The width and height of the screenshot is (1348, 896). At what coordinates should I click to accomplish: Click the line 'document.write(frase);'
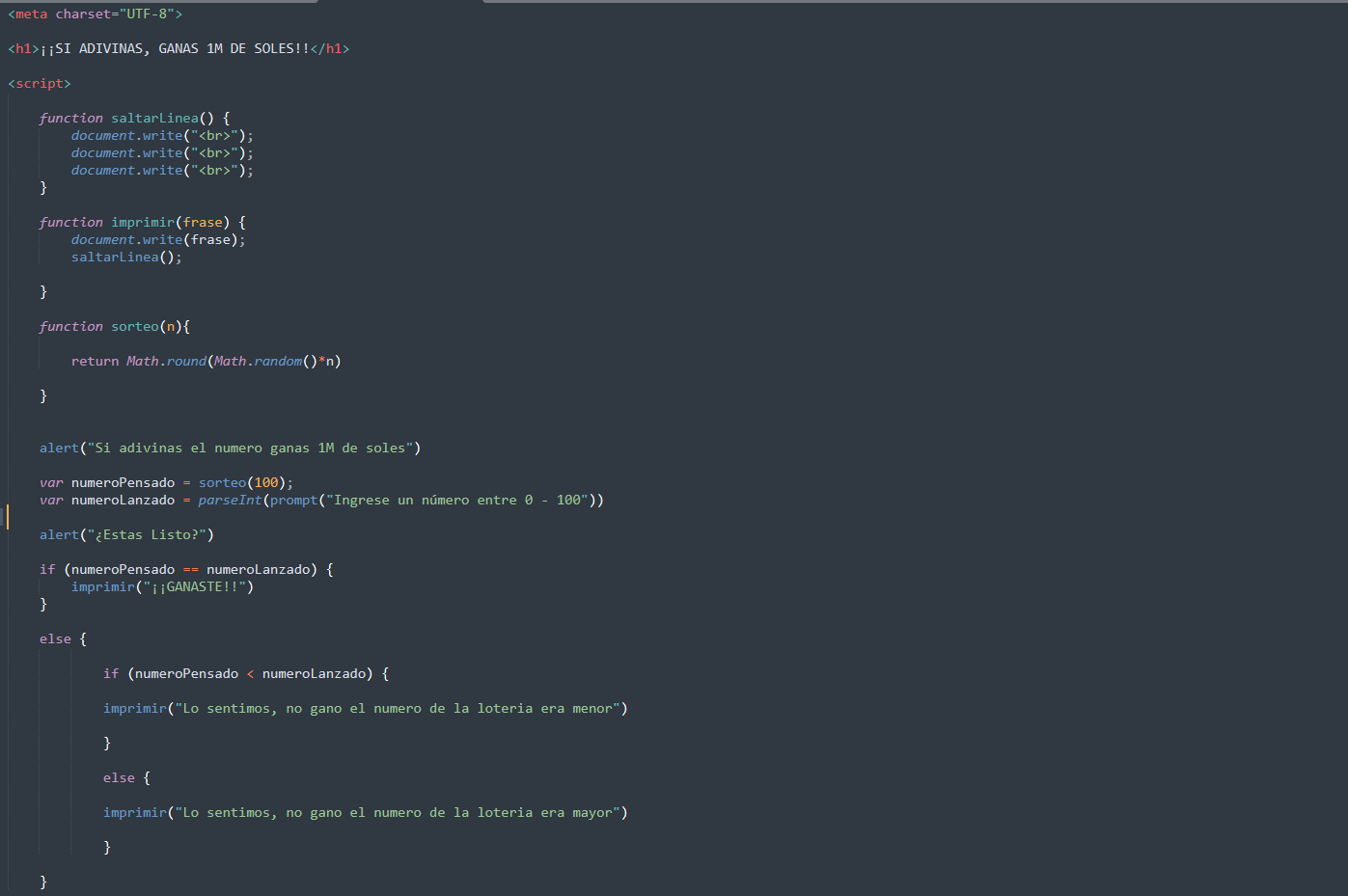tap(158, 239)
